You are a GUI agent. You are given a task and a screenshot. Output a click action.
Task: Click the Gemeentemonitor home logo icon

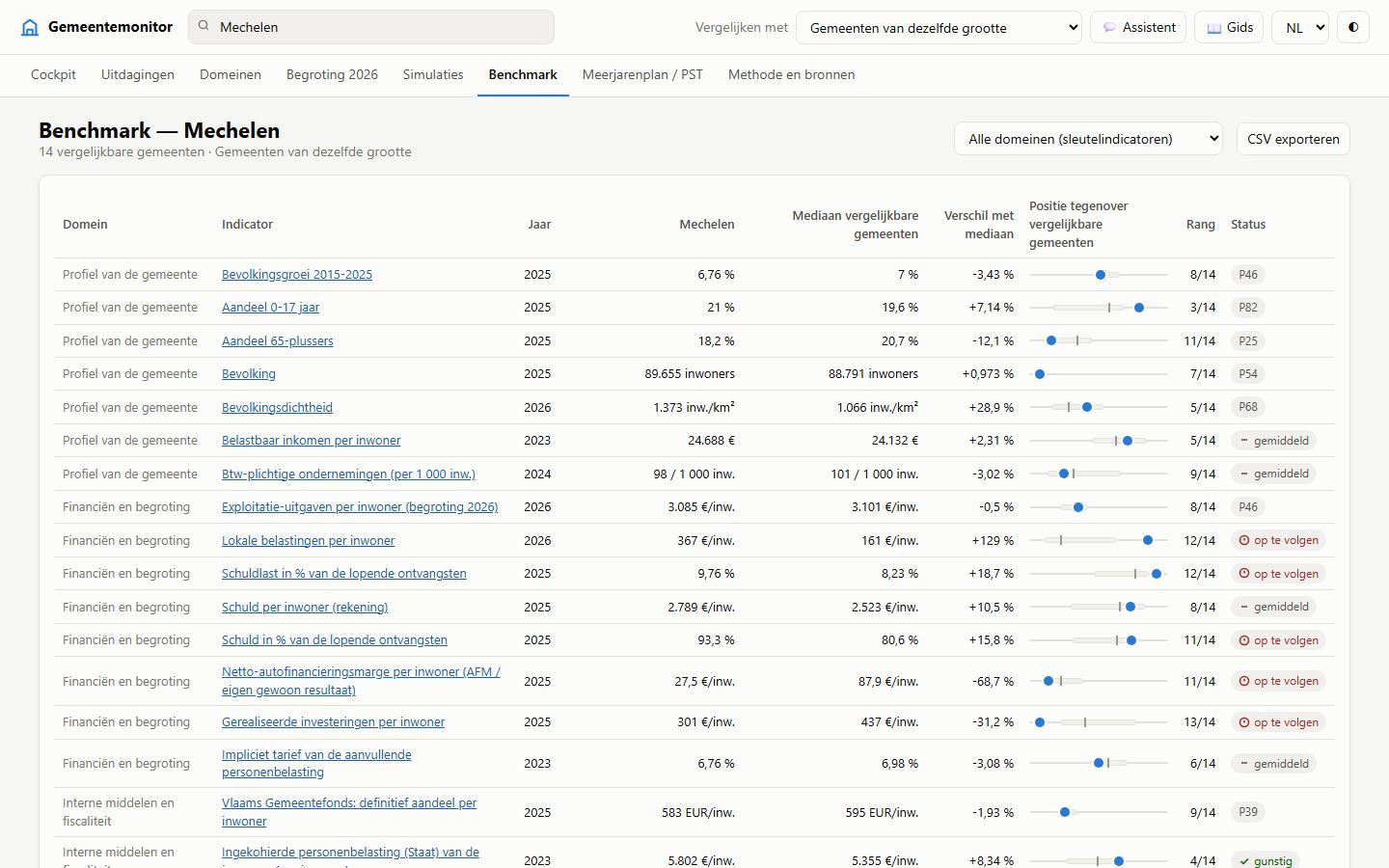click(x=30, y=27)
